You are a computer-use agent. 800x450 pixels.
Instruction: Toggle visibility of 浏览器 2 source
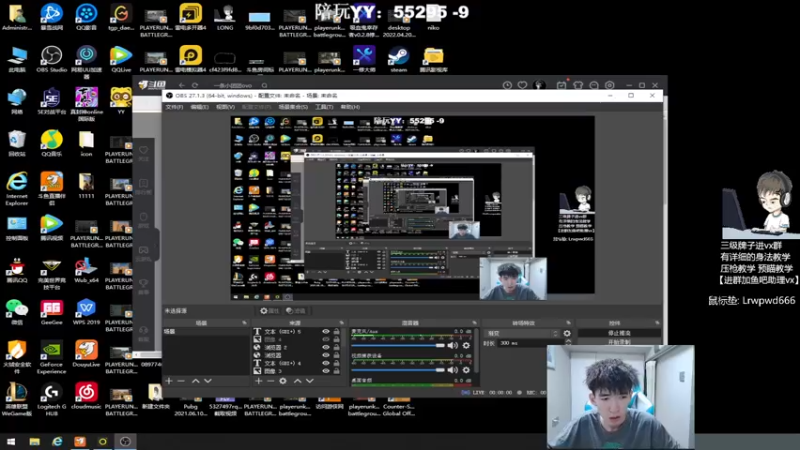tap(326, 347)
